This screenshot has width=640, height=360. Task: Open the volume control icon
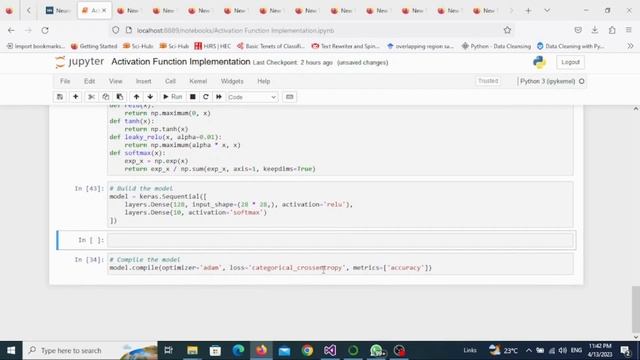562,350
